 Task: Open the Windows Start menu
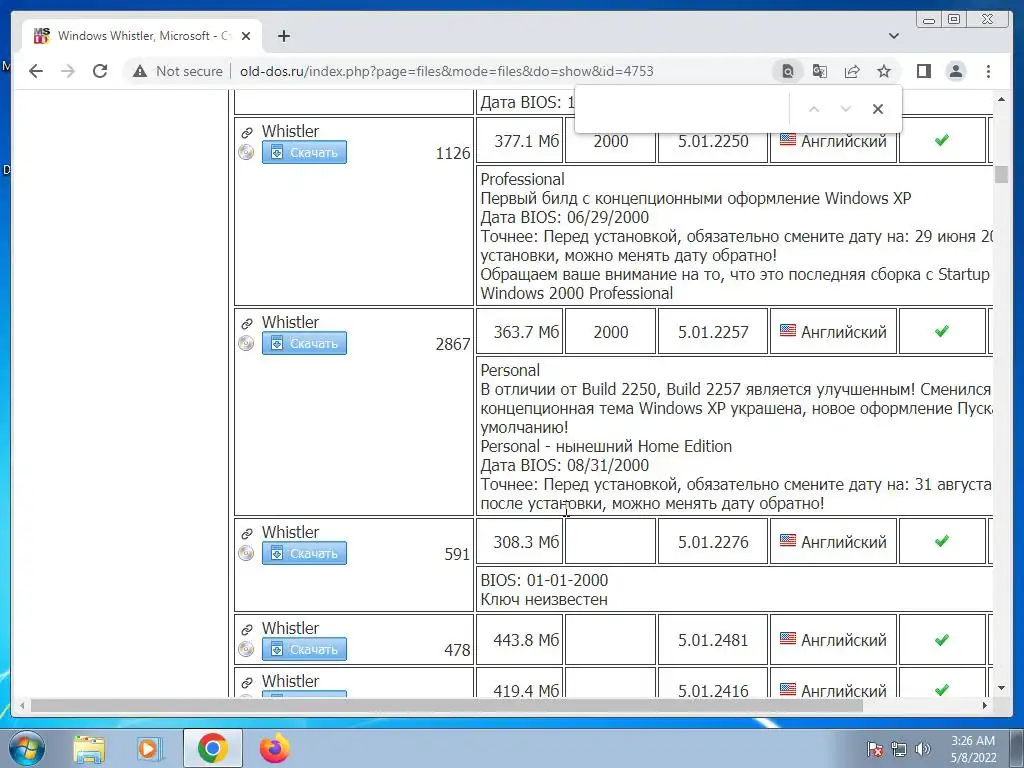[26, 748]
